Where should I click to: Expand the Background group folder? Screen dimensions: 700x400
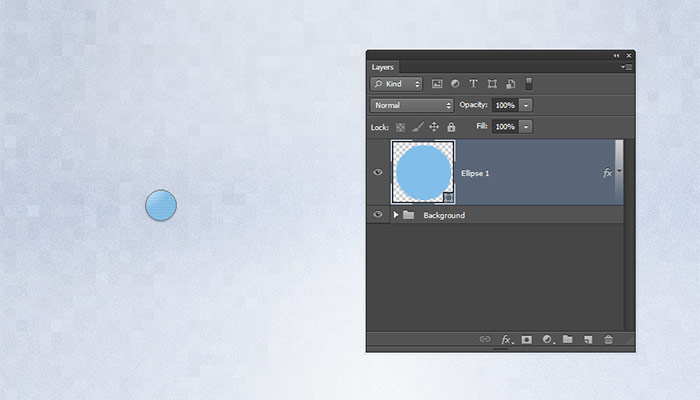tap(396, 215)
